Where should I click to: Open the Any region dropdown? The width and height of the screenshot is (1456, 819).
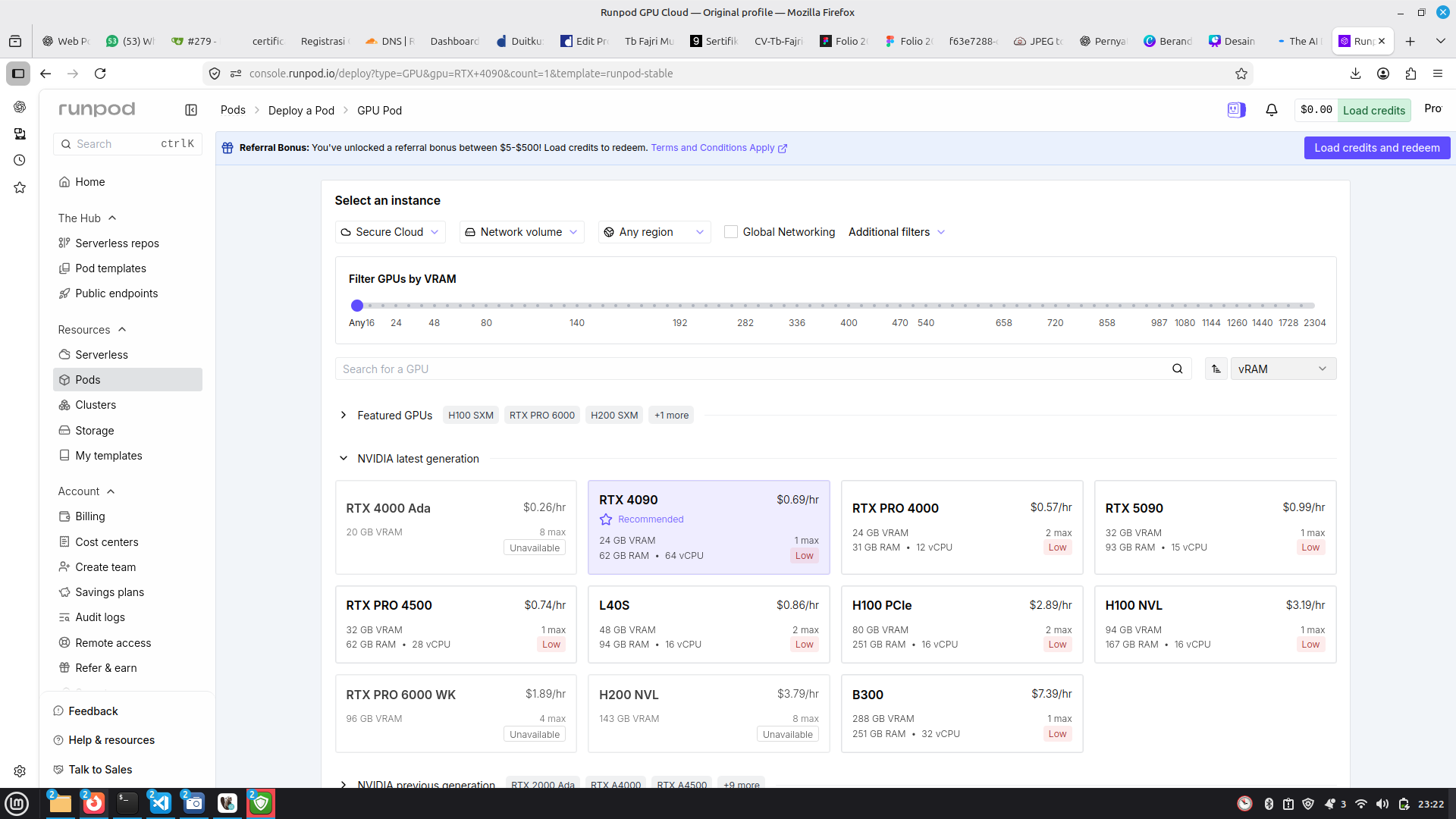[654, 232]
